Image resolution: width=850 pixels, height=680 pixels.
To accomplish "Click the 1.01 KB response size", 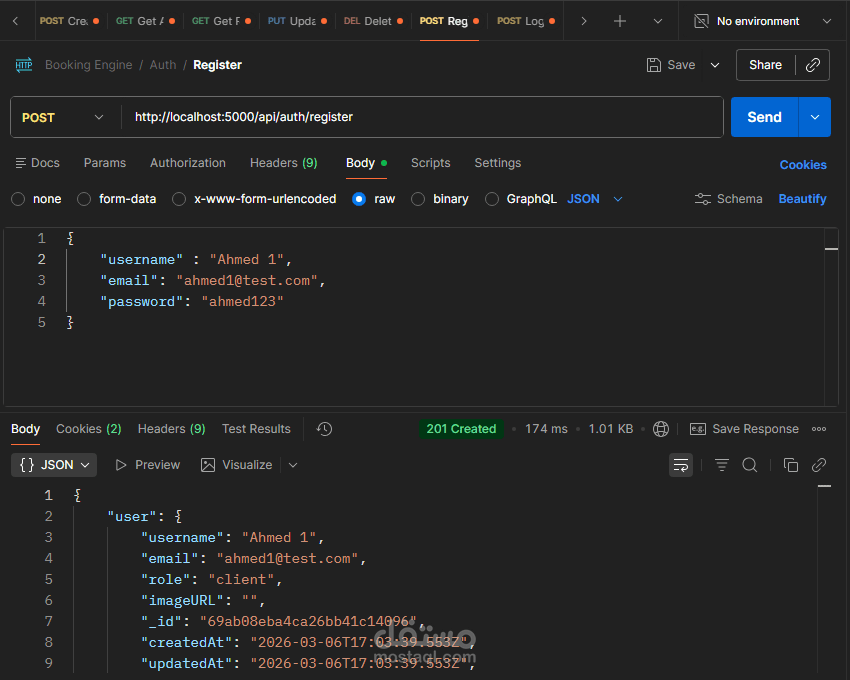I will click(x=610, y=429).
